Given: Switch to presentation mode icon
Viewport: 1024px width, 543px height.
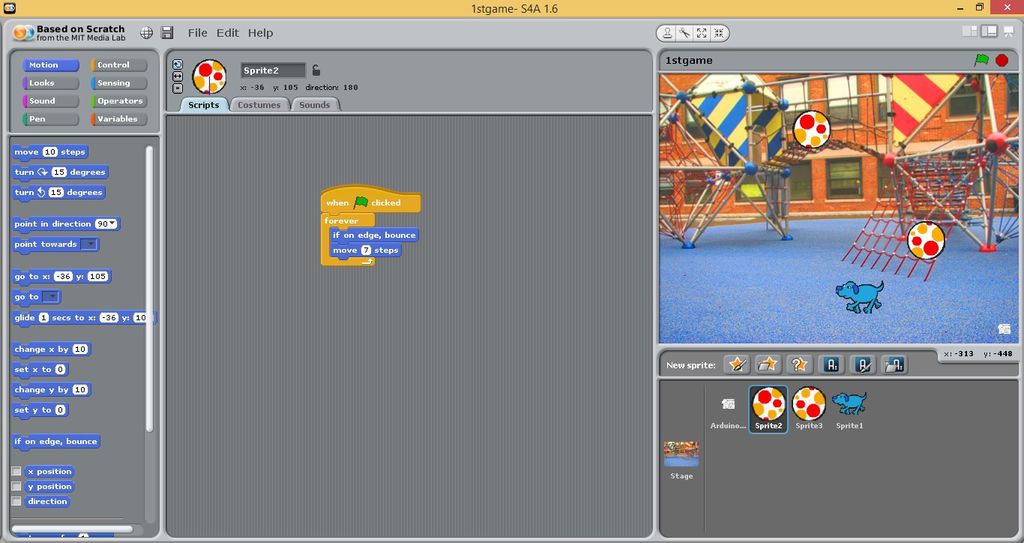Looking at the screenshot, I should pyautogui.click(x=1008, y=32).
